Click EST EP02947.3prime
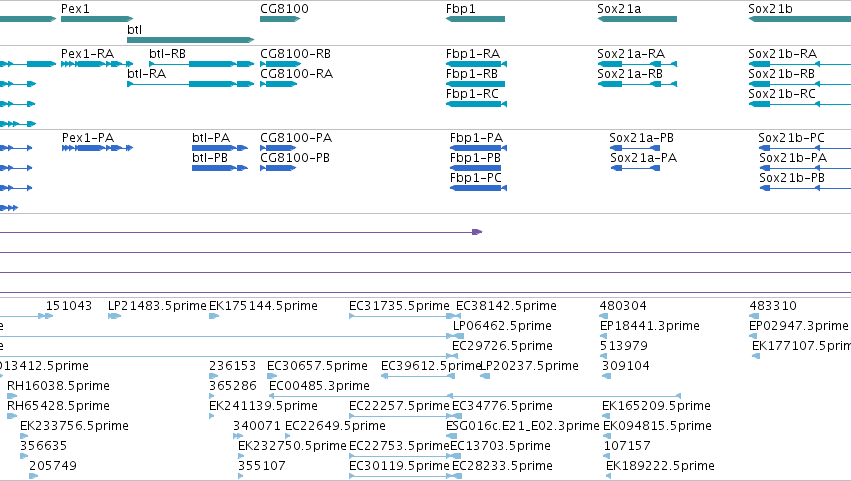851x481 pixels. coord(798,326)
